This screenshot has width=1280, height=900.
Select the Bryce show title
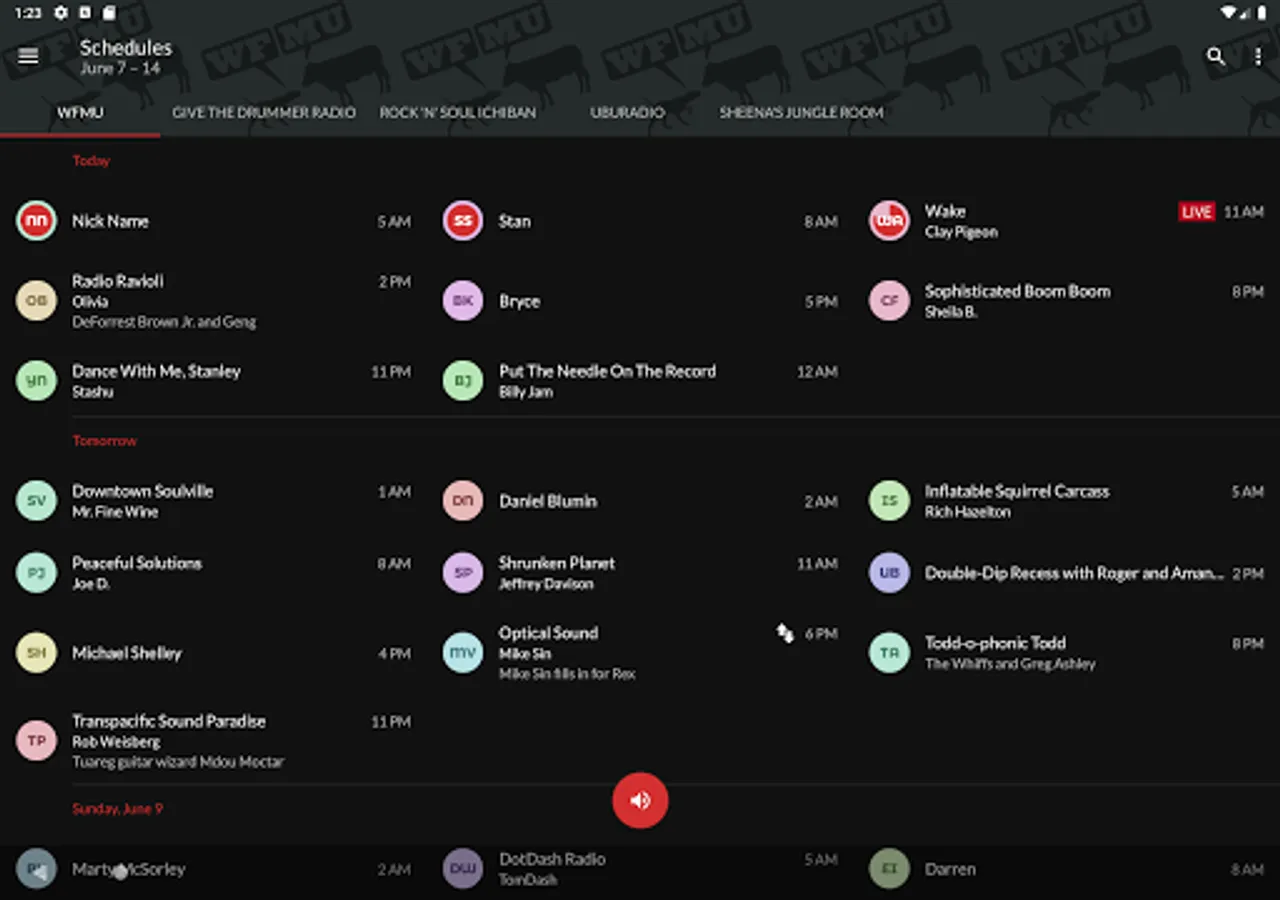(519, 301)
